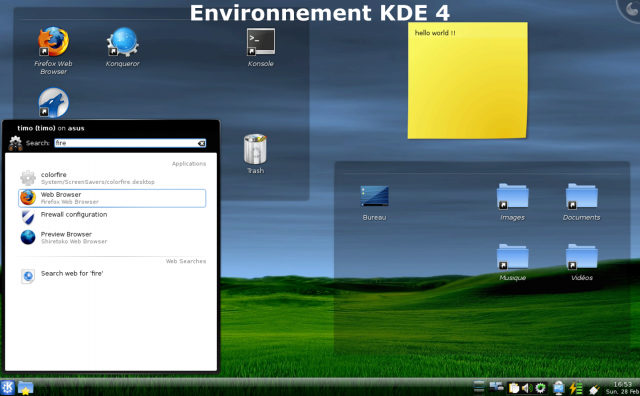Click the 'timo (timo) on asus' user label
The width and height of the screenshot is (640, 396).
[51, 128]
